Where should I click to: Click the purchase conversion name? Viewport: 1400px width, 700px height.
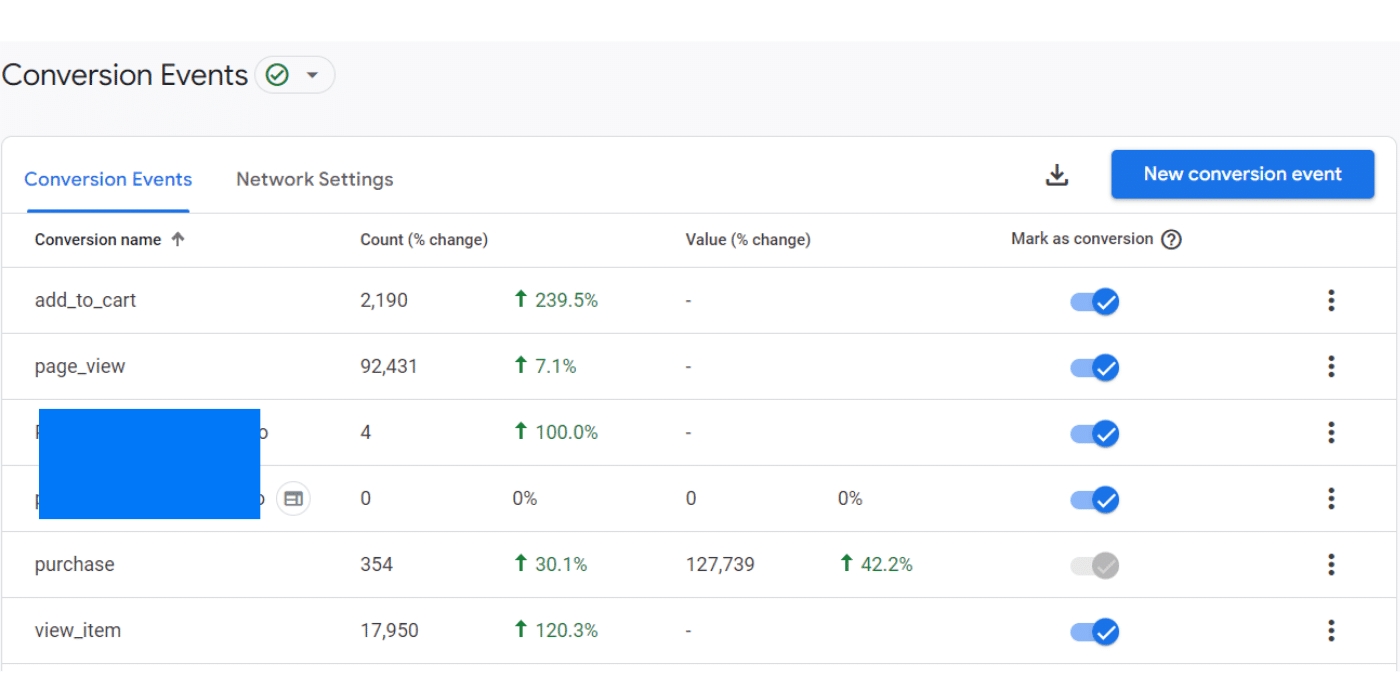click(75, 564)
